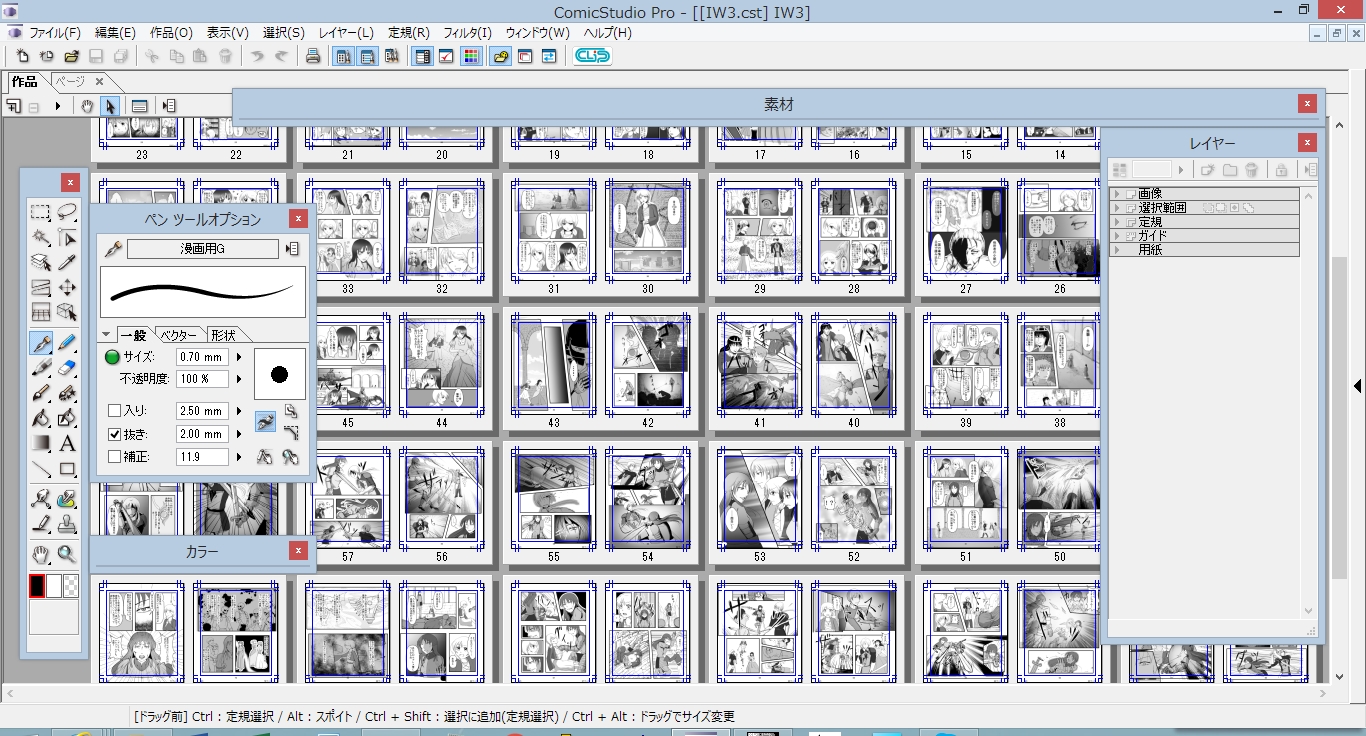Click the サイズ 0.70 mm field
This screenshot has width=1366, height=736.
click(x=202, y=357)
